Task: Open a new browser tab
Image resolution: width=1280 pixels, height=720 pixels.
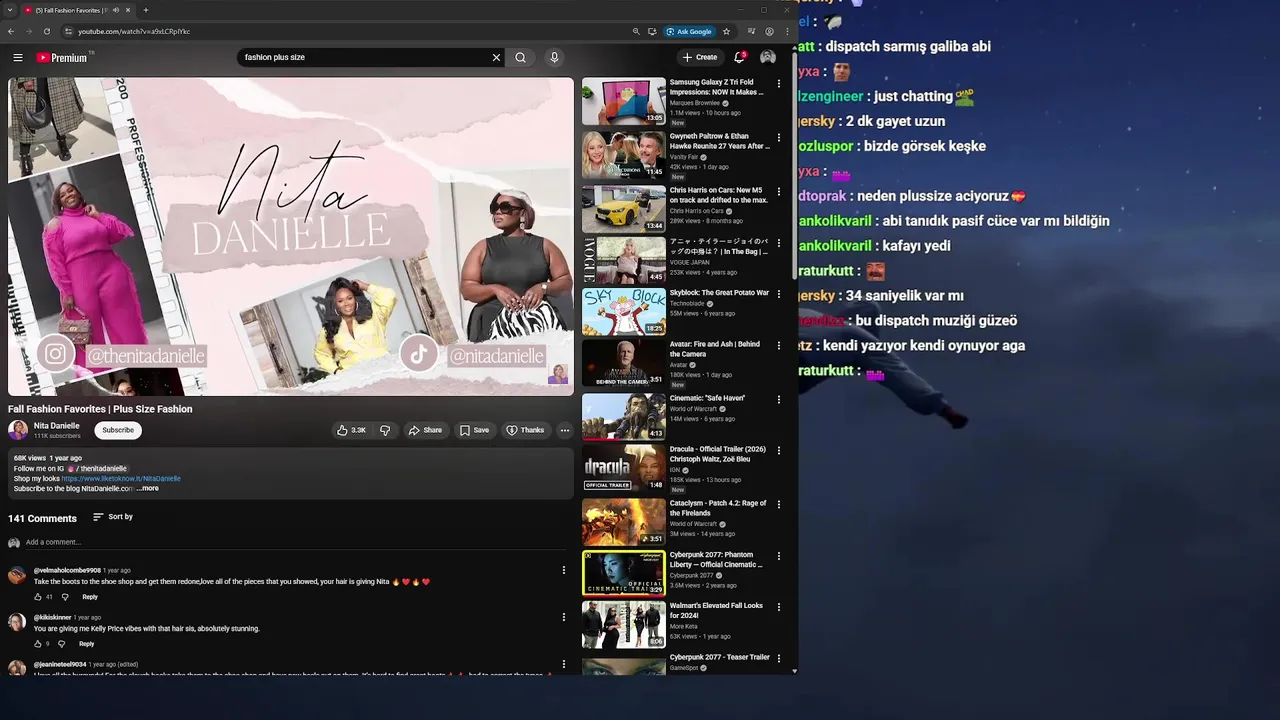Action: point(145,10)
